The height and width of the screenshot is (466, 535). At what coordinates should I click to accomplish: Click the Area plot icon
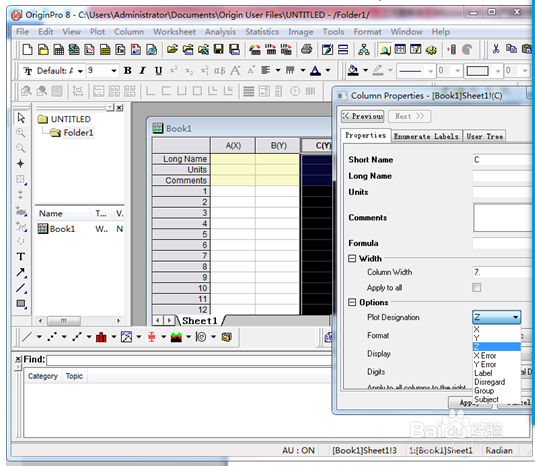[176, 337]
